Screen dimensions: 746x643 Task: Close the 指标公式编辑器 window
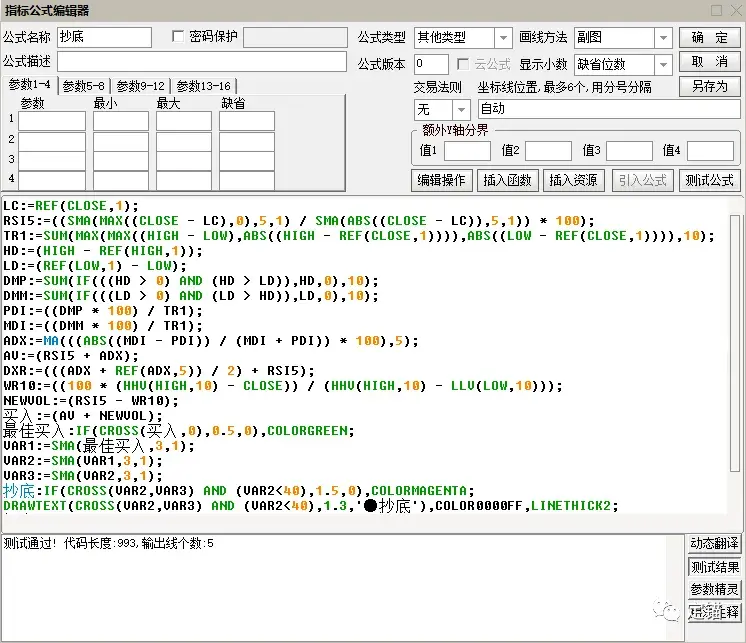736,10
